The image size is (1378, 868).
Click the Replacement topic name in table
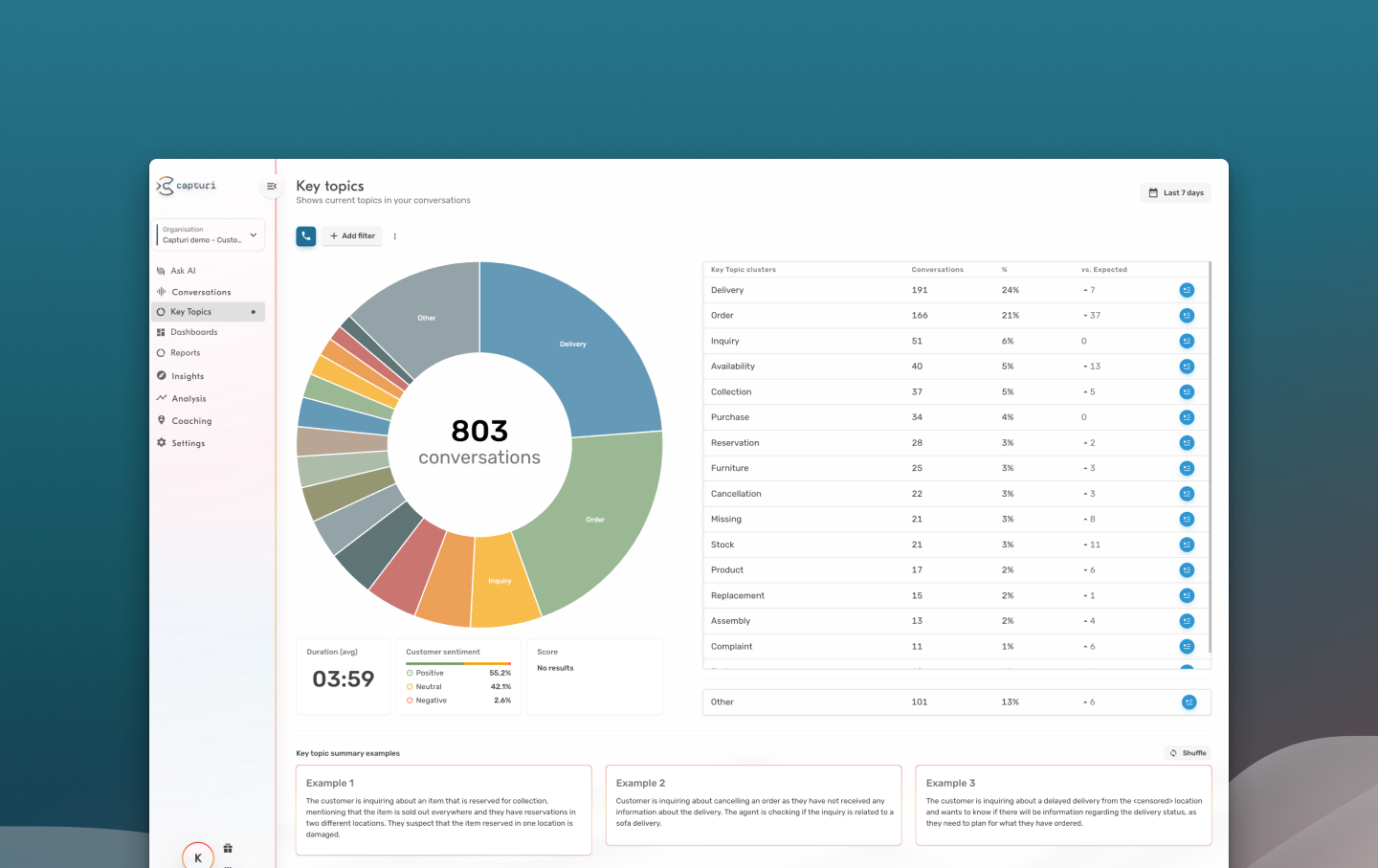pyautogui.click(x=738, y=595)
